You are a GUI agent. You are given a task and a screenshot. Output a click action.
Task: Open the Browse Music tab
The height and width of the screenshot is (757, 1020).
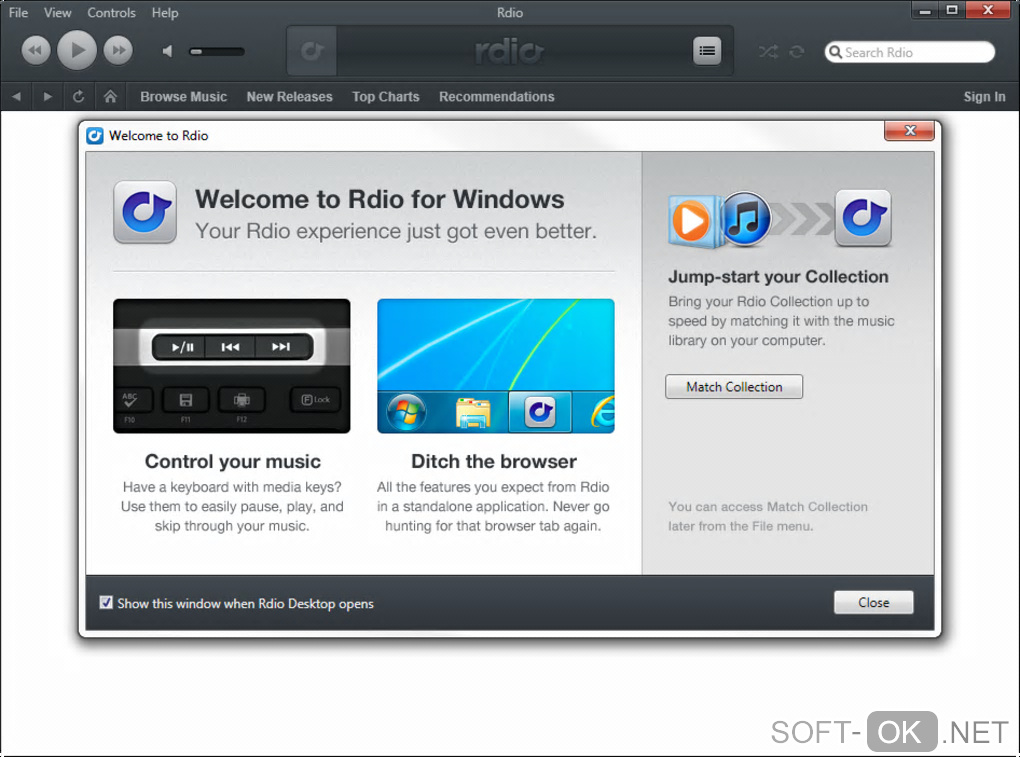click(183, 97)
